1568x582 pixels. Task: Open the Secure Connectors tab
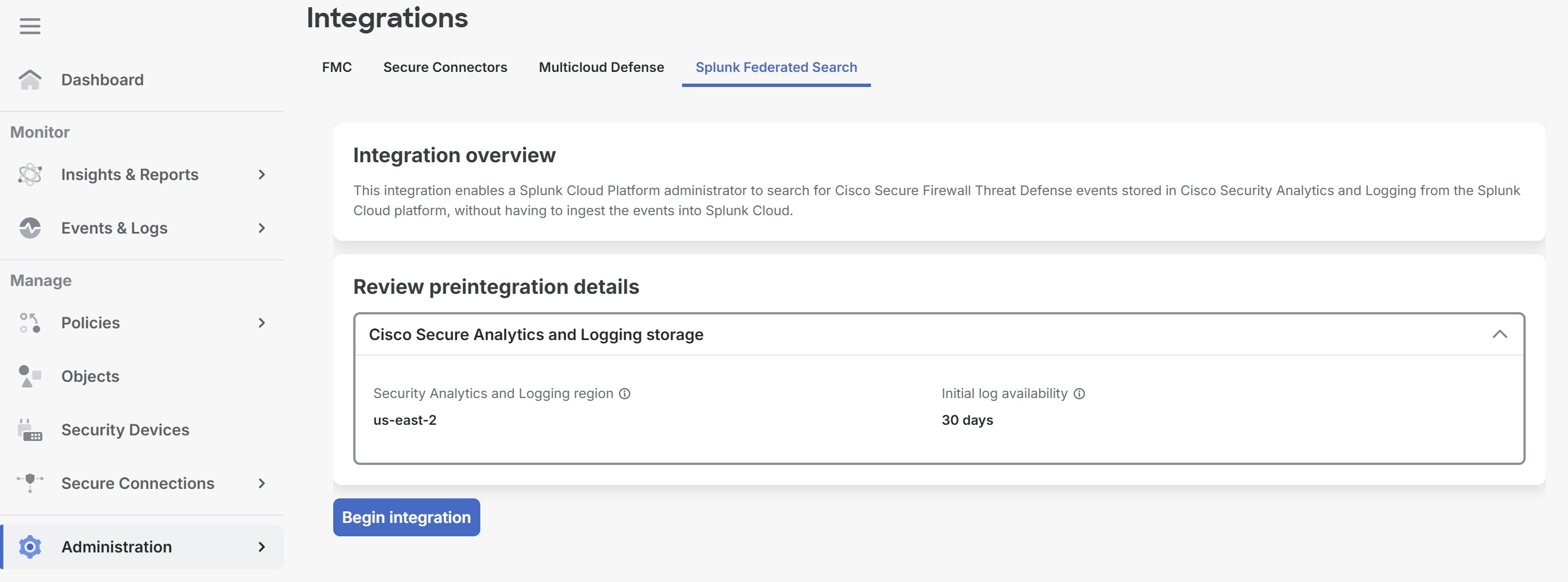tap(445, 67)
